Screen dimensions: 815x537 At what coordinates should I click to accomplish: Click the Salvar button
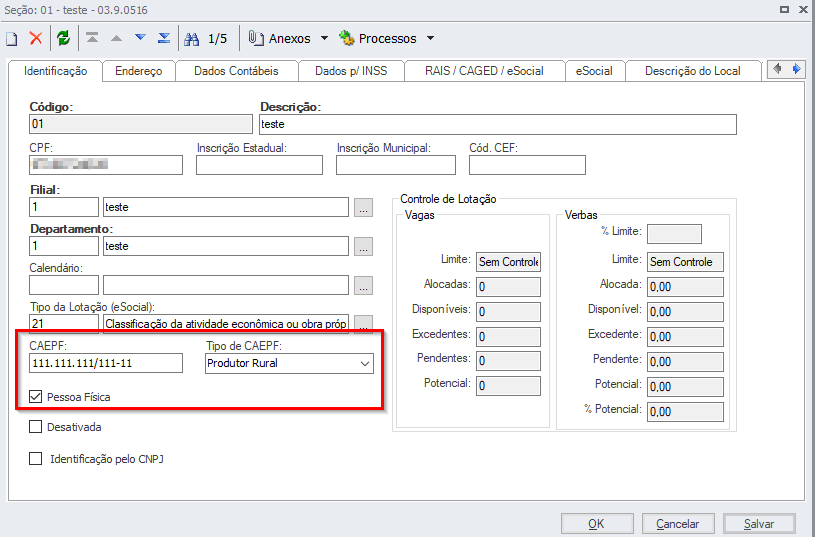tap(759, 524)
